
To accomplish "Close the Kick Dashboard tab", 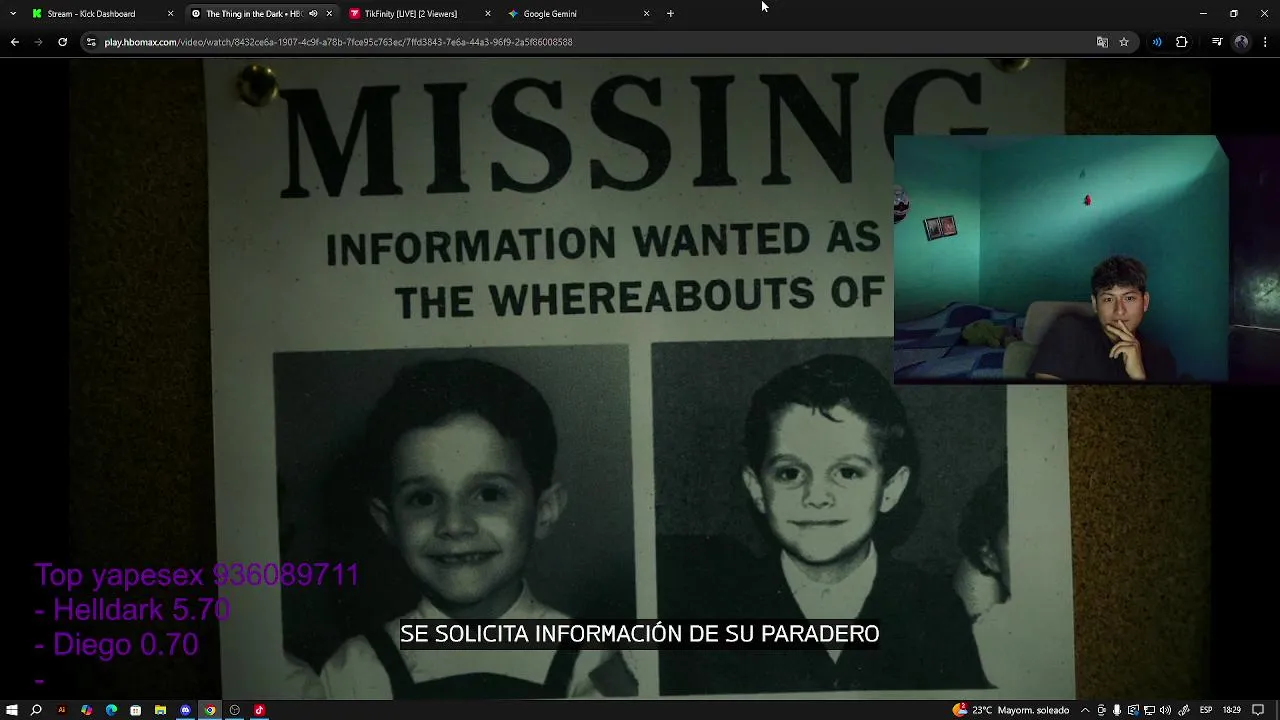I will (170, 14).
